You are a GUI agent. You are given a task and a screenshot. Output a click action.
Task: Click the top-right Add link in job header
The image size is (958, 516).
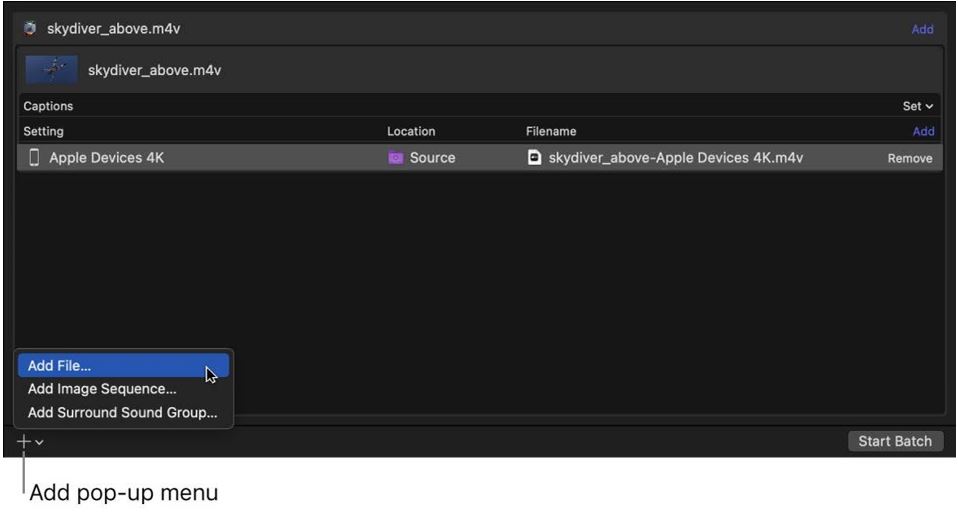click(x=921, y=29)
